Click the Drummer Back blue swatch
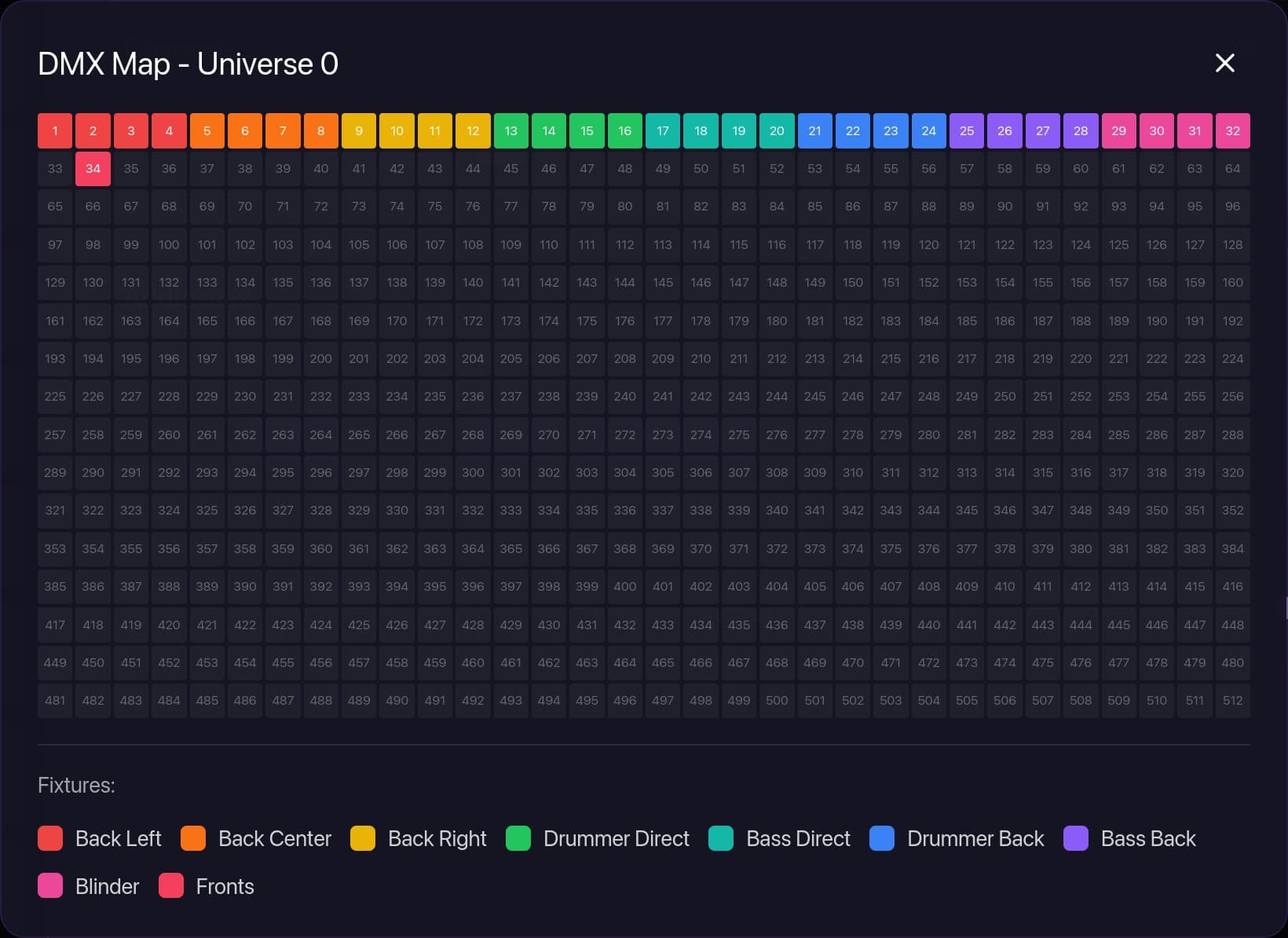The image size is (1288, 938). (882, 838)
